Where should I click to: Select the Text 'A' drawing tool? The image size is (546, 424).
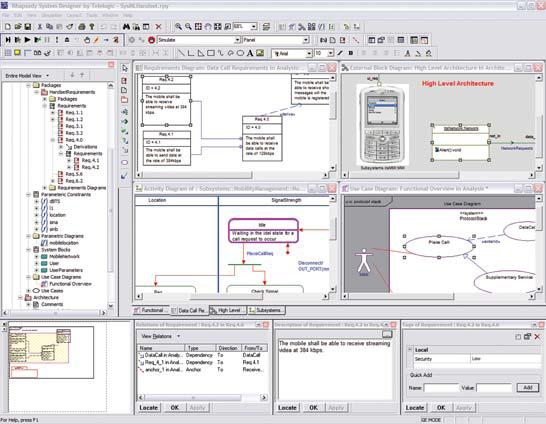click(x=250, y=53)
